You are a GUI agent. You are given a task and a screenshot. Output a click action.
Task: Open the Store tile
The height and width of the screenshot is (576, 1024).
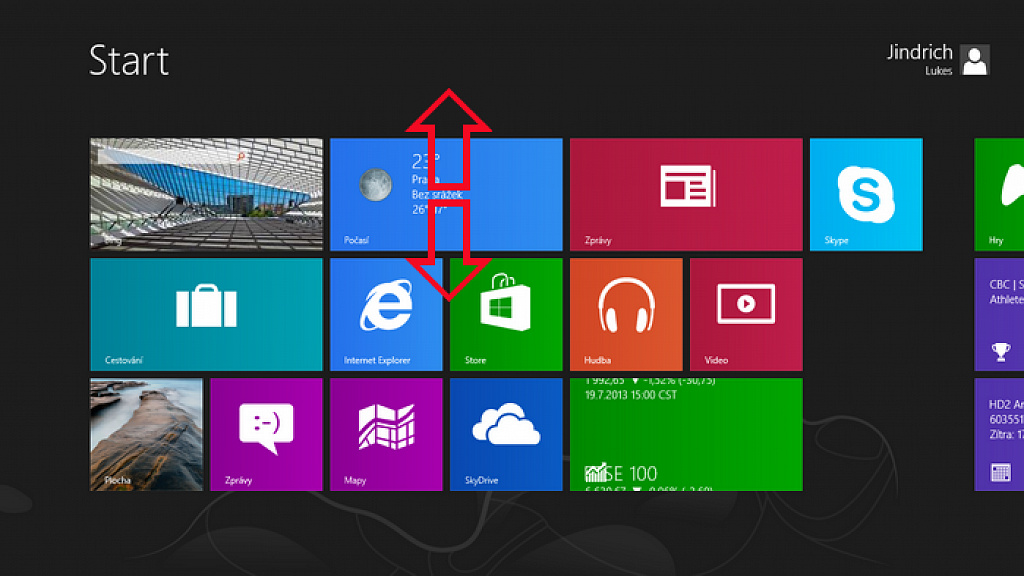click(506, 314)
